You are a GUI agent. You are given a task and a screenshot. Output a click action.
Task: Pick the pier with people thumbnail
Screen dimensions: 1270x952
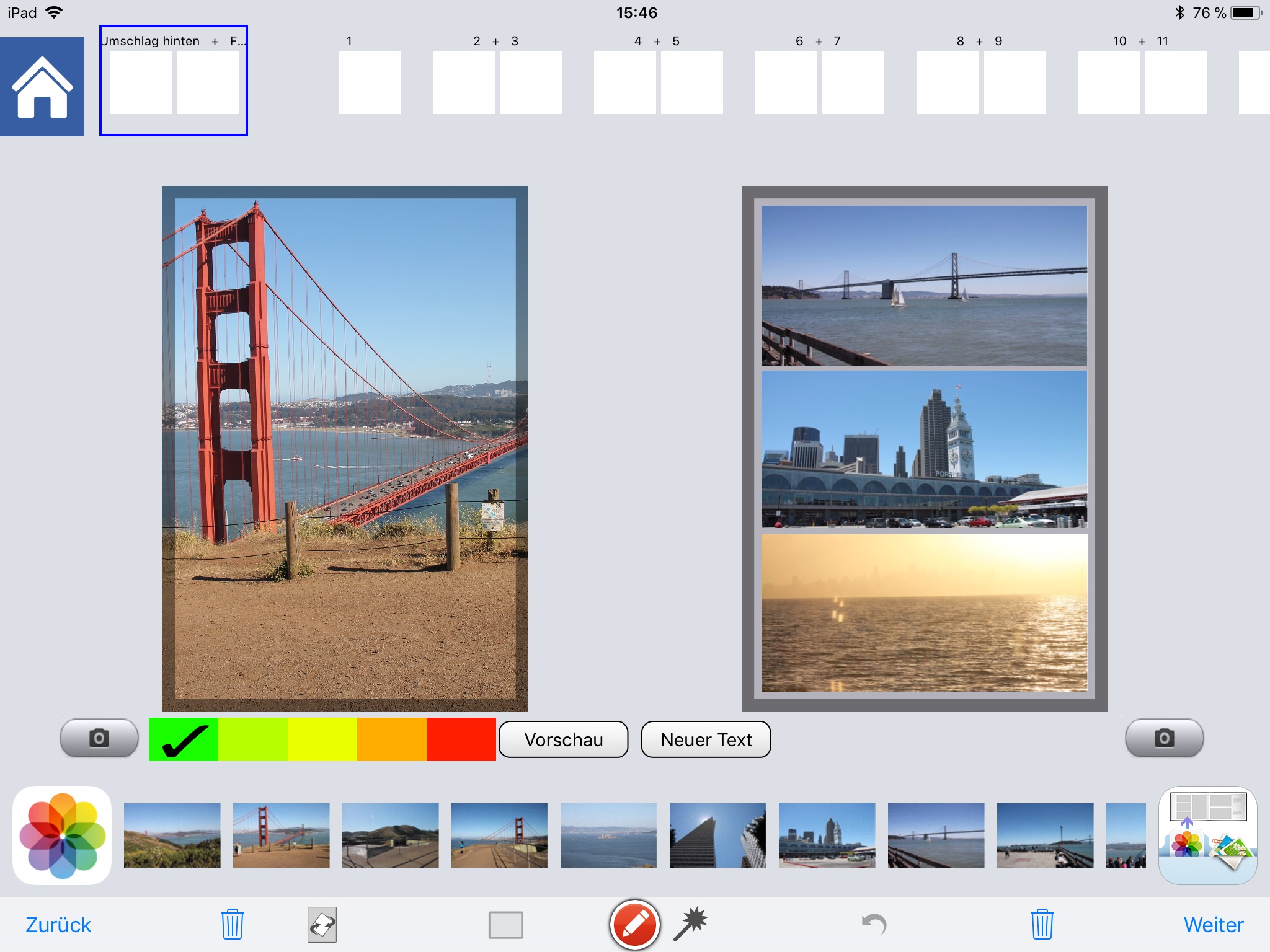coord(1046,835)
